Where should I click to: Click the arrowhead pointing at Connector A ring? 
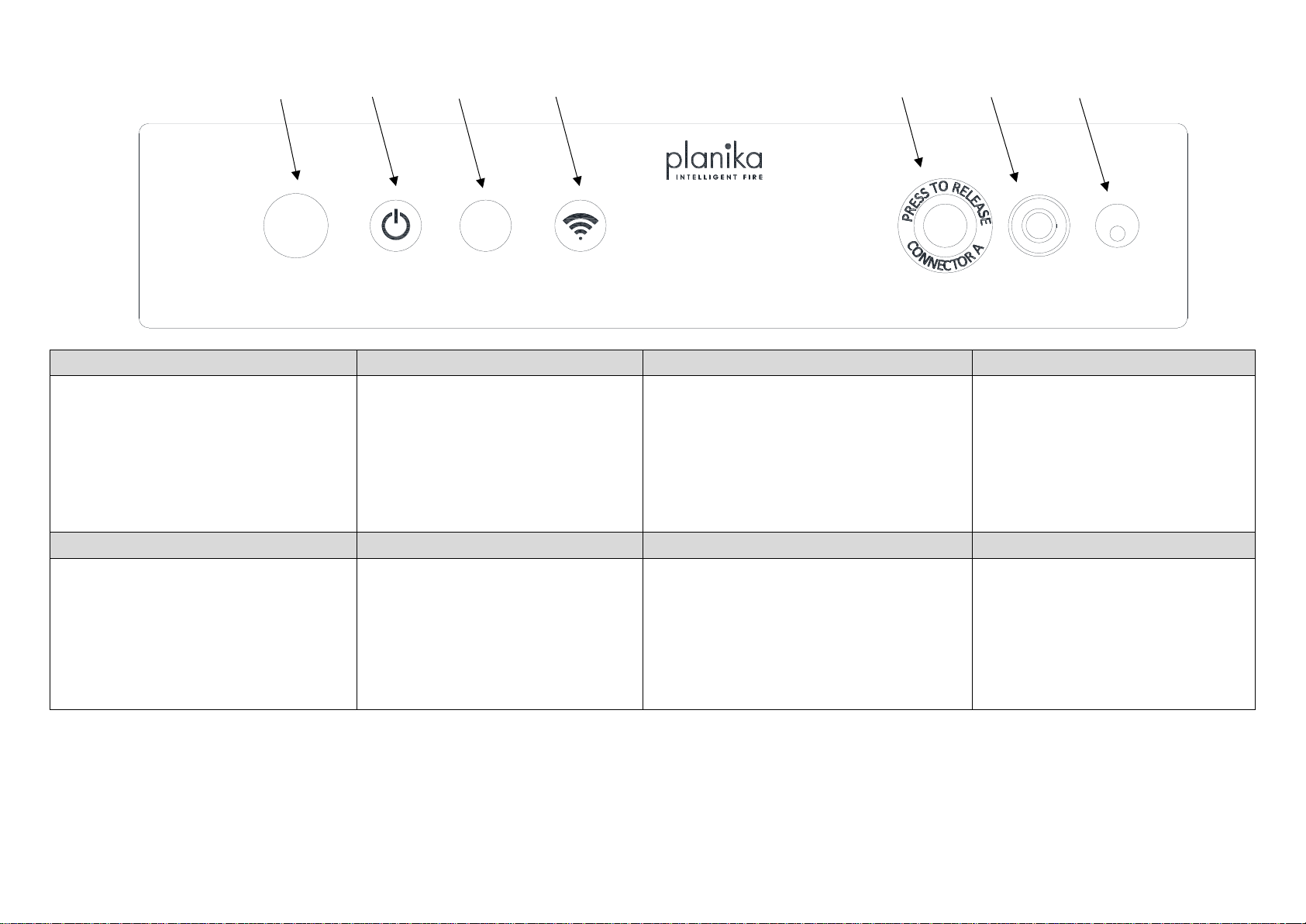click(x=919, y=162)
